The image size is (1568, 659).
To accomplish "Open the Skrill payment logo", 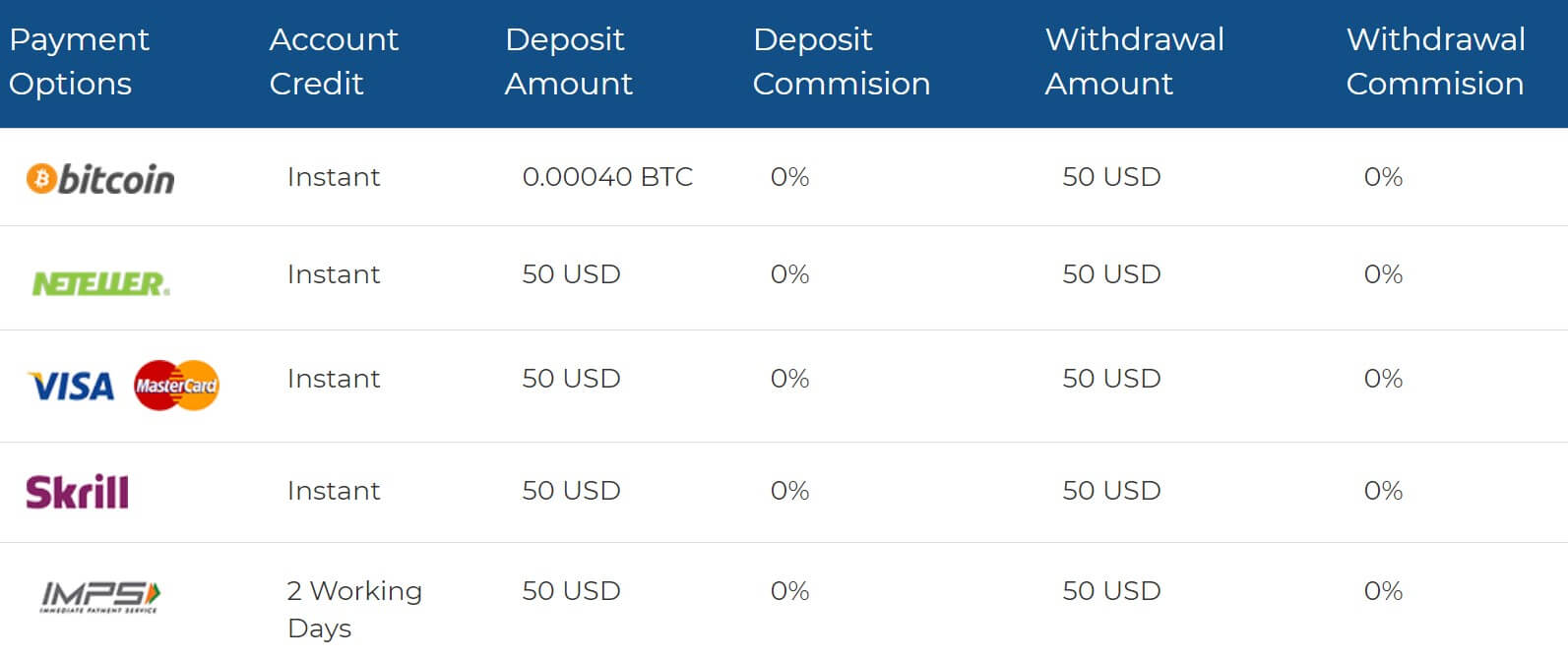I will (77, 492).
